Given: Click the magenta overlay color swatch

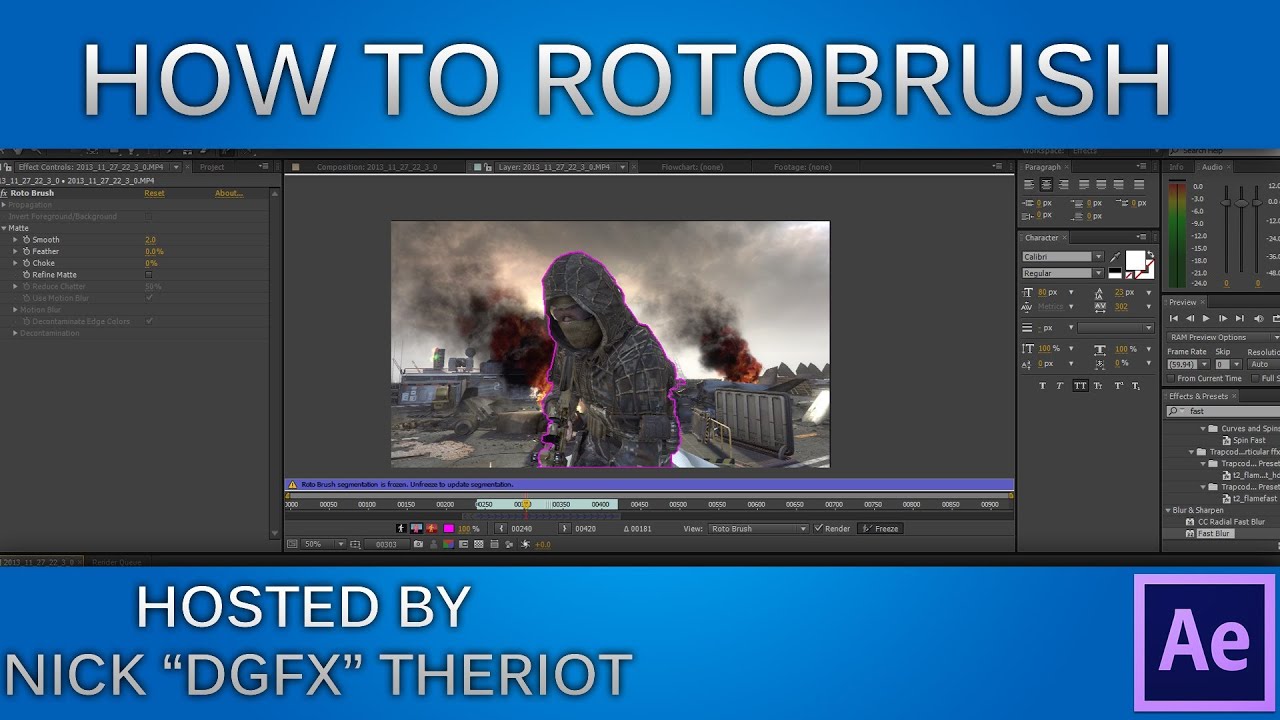Looking at the screenshot, I should [449, 528].
